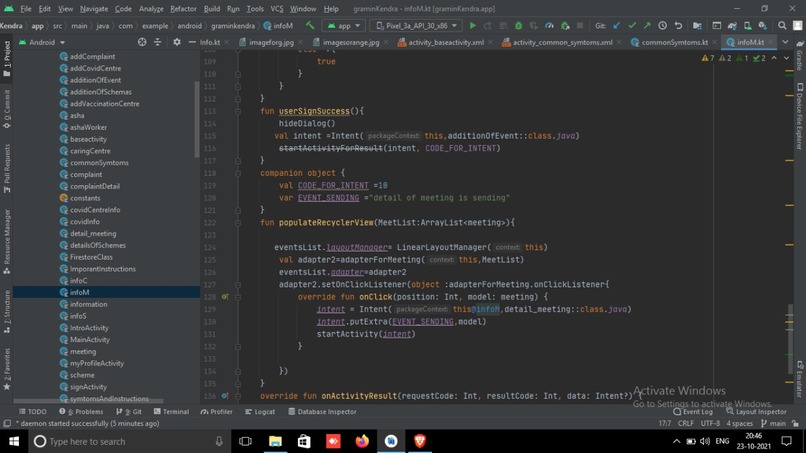Open the app run configuration dropdown
The image size is (806, 453).
click(x=343, y=25)
